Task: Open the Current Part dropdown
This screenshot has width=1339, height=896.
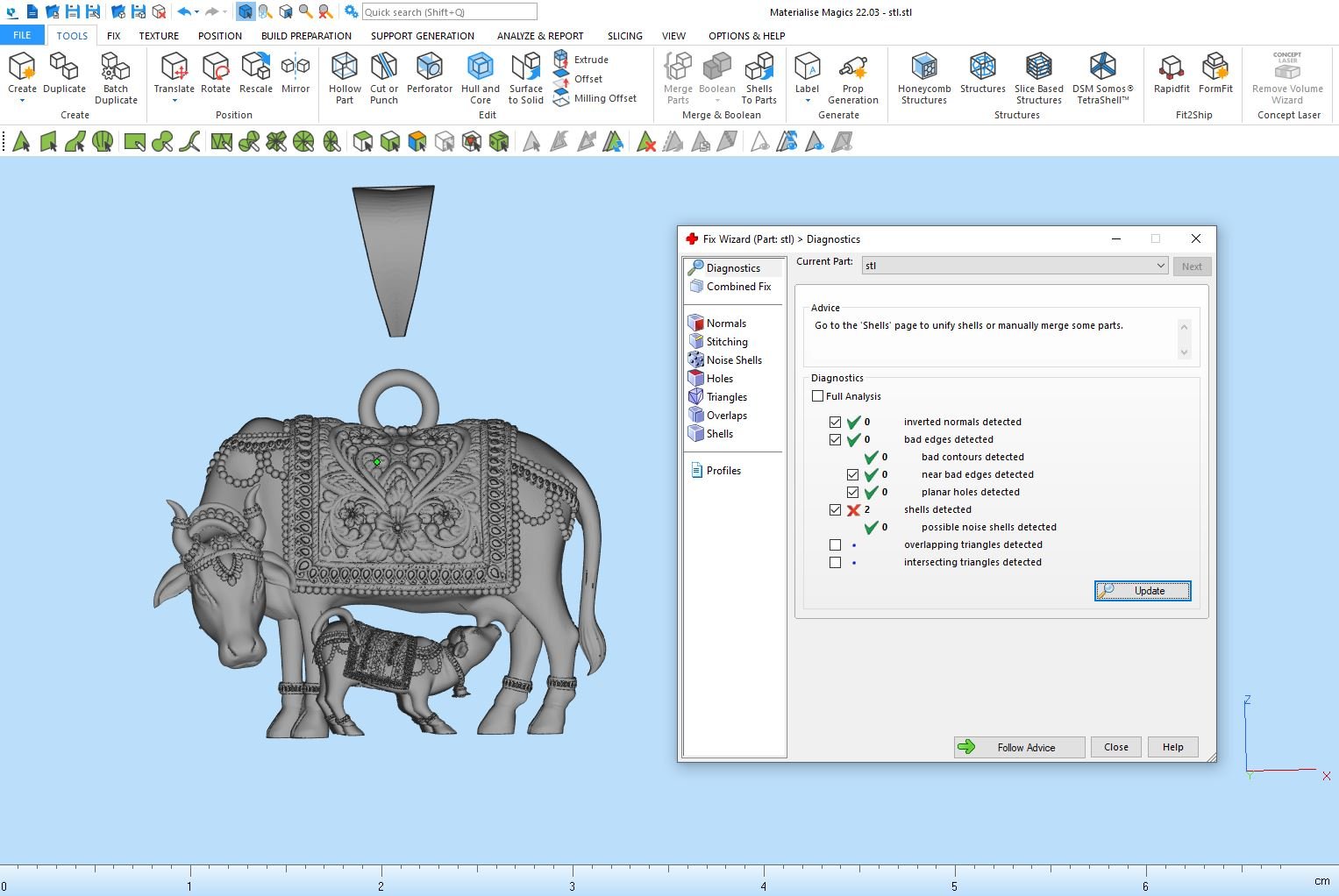Action: (1159, 266)
